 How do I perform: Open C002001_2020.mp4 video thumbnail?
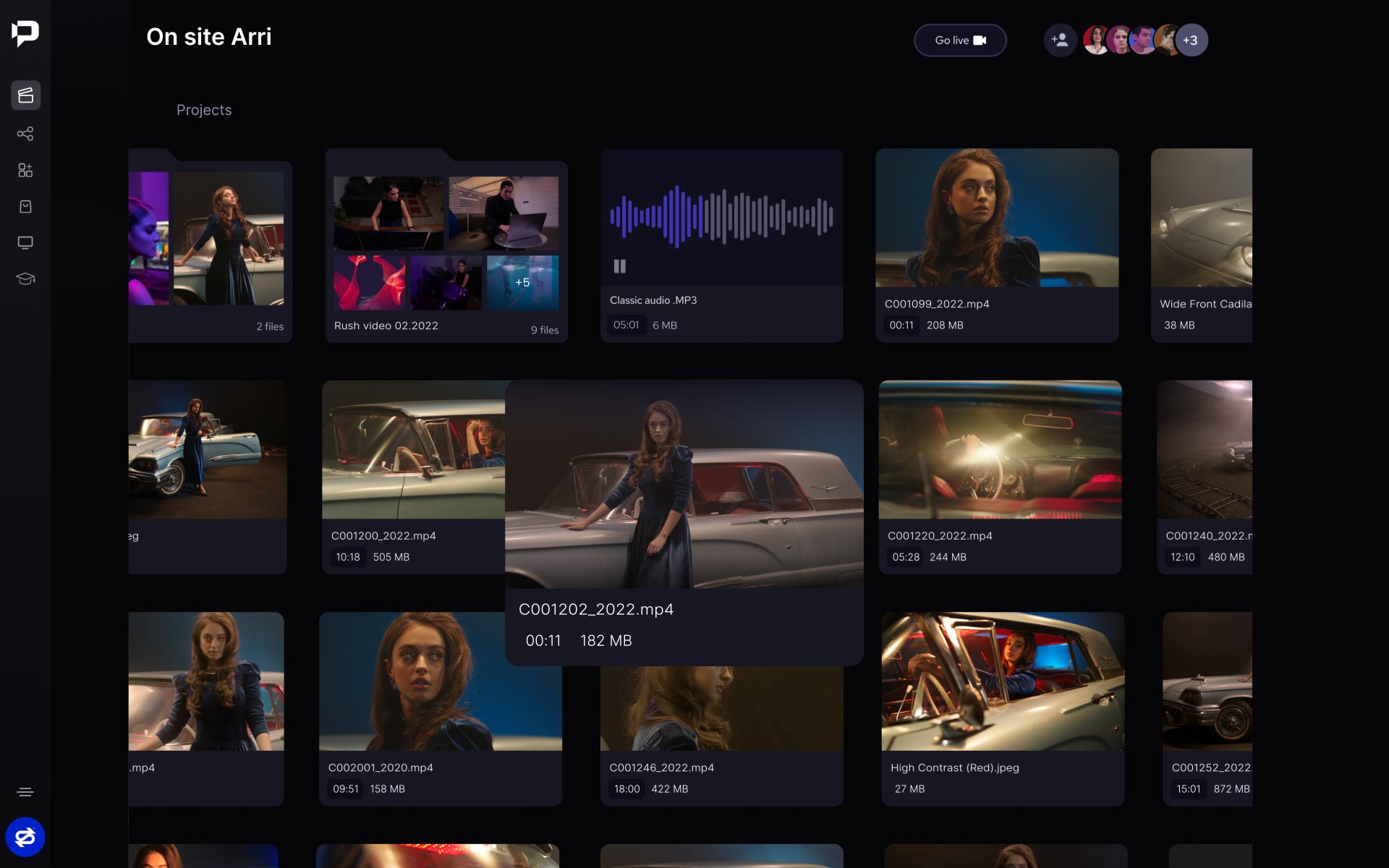point(441,681)
